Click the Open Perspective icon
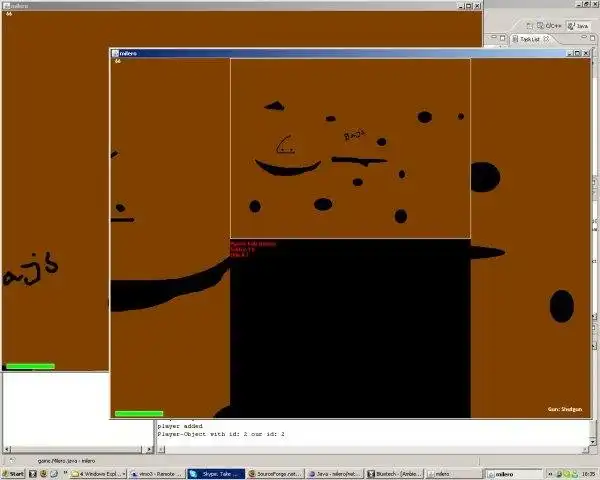 coord(530,26)
